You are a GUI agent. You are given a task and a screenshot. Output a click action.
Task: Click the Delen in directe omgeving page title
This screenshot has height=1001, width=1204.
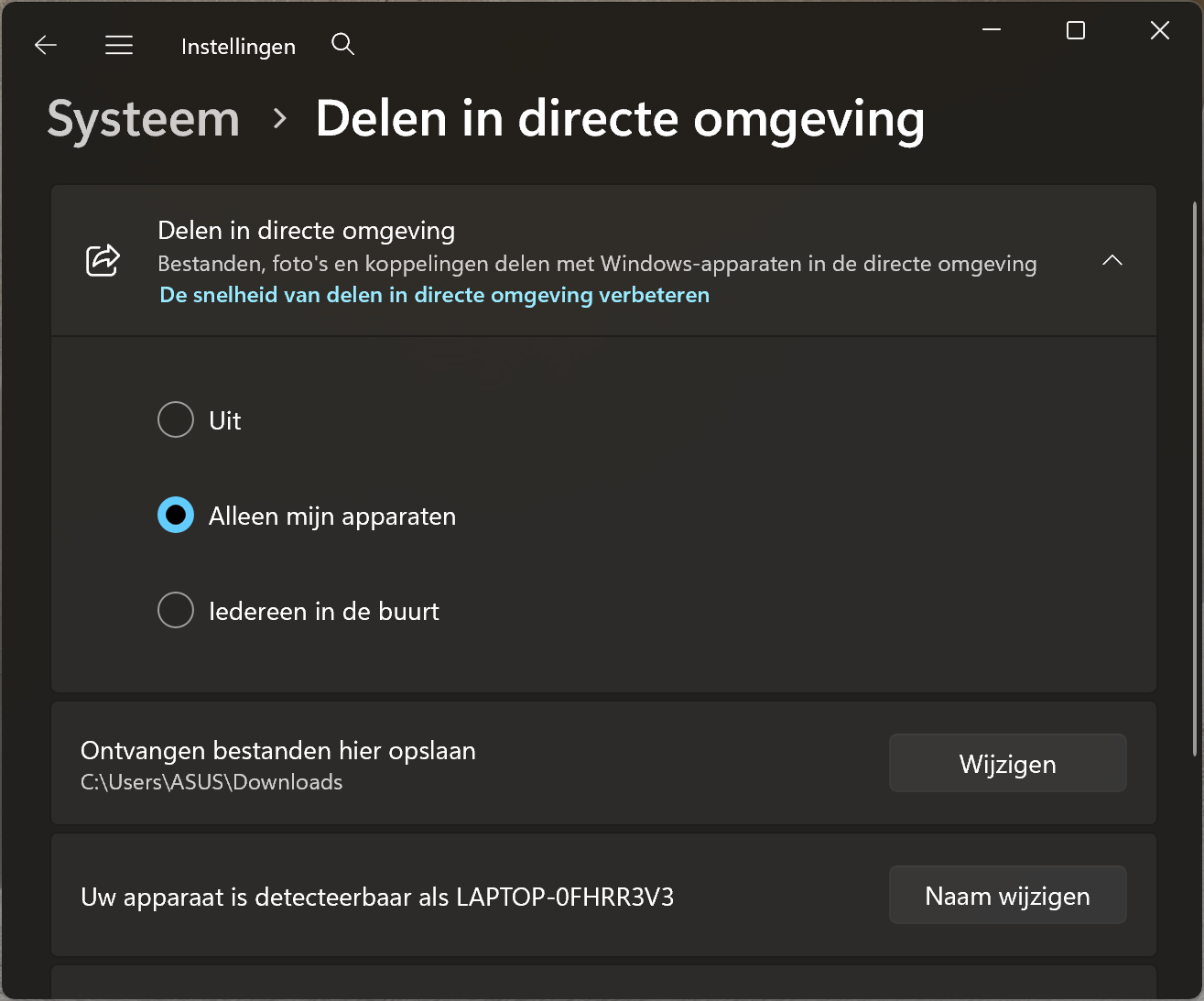620,119
